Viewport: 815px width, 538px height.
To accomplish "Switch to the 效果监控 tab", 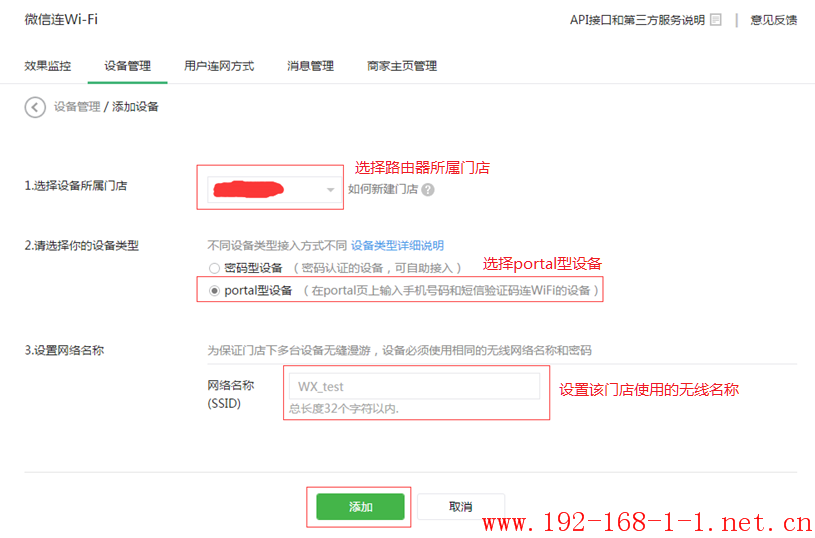I will 48,66.
